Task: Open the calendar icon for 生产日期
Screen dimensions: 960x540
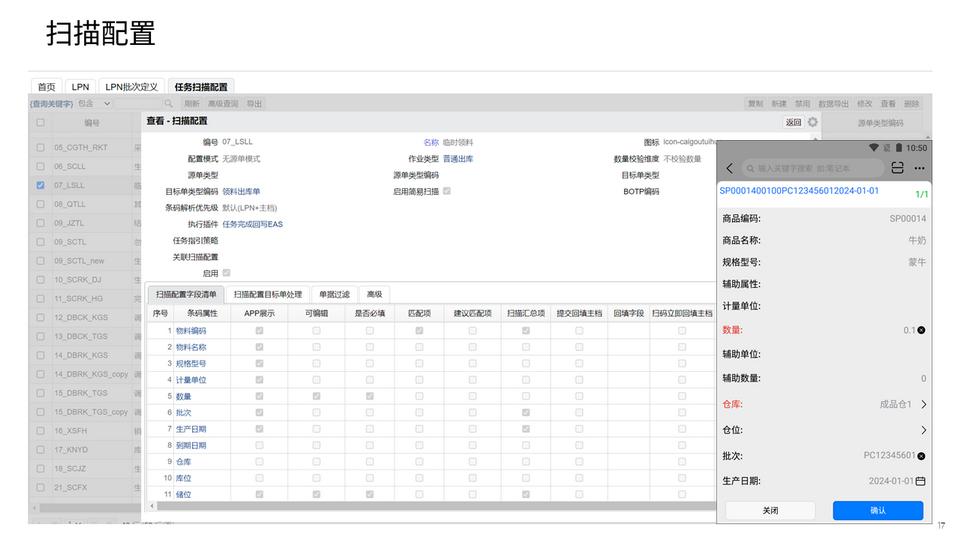Action: 921,481
